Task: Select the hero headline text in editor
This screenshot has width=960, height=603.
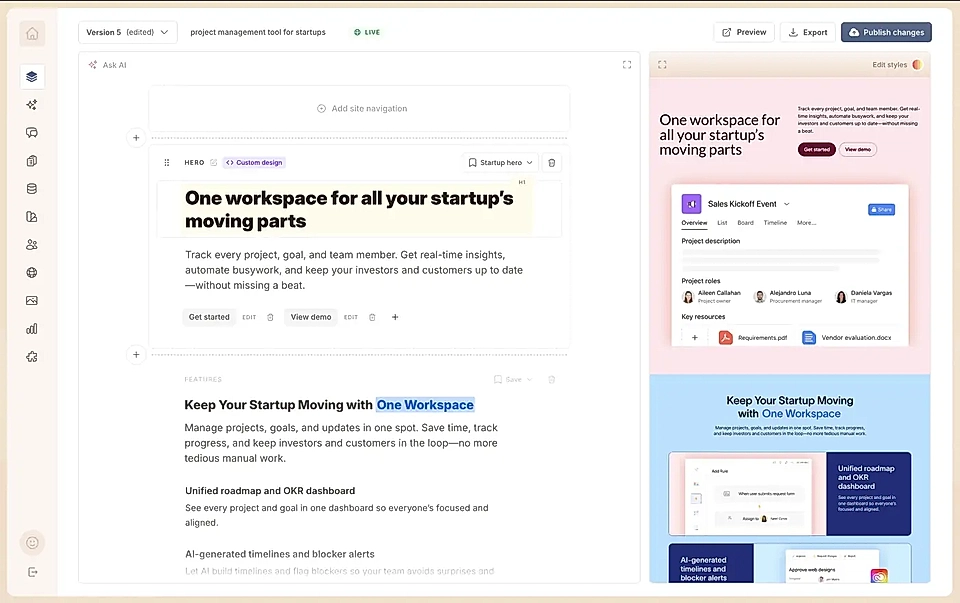Action: pos(349,209)
